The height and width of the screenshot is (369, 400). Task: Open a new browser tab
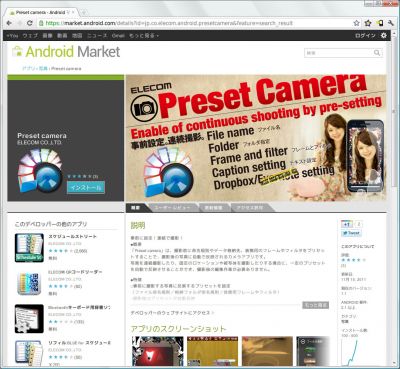[84, 12]
